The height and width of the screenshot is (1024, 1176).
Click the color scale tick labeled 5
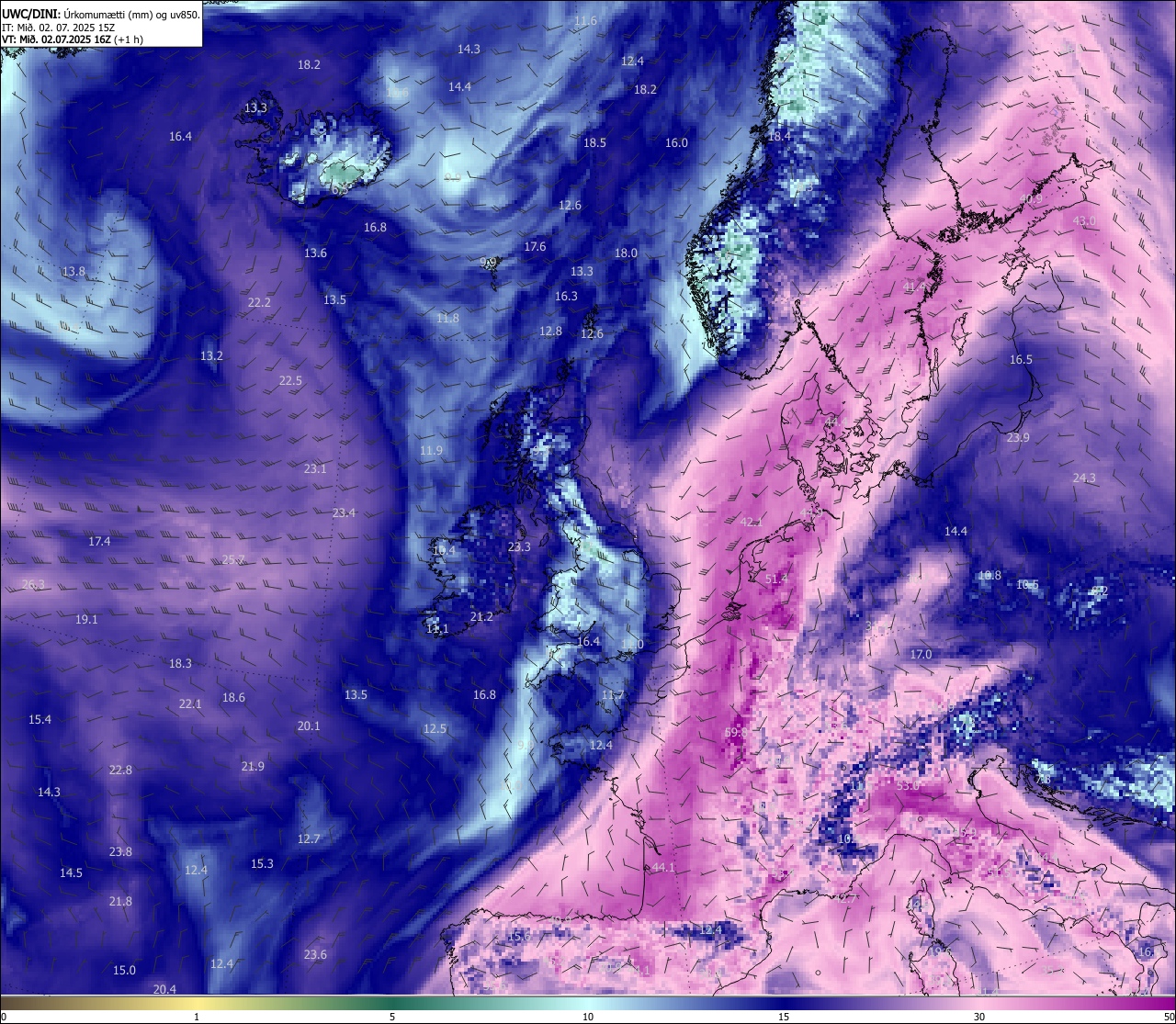click(x=392, y=1017)
